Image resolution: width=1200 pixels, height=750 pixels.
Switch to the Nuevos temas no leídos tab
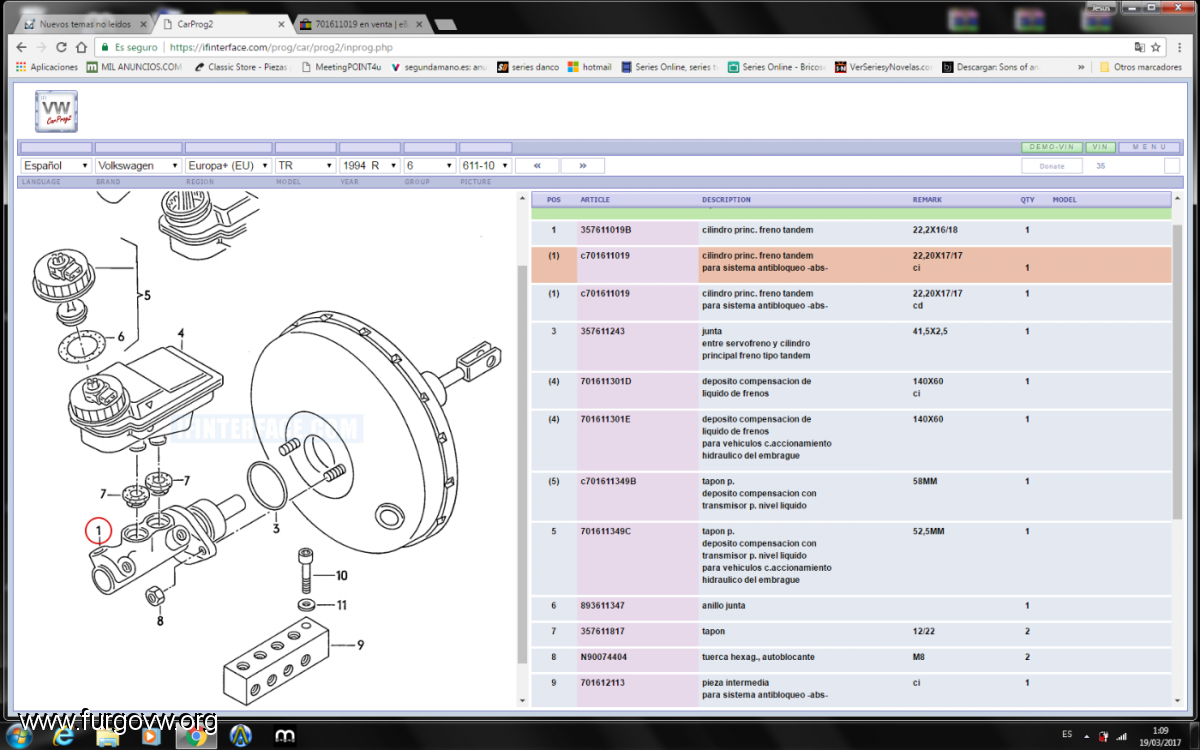coord(83,22)
